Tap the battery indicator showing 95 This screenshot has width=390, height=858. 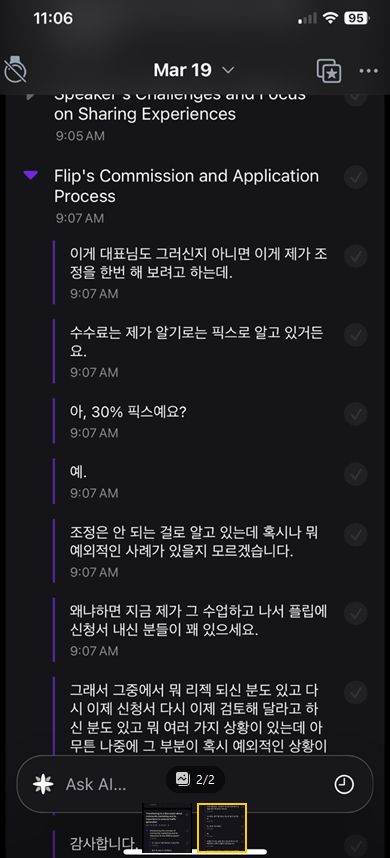point(356,18)
